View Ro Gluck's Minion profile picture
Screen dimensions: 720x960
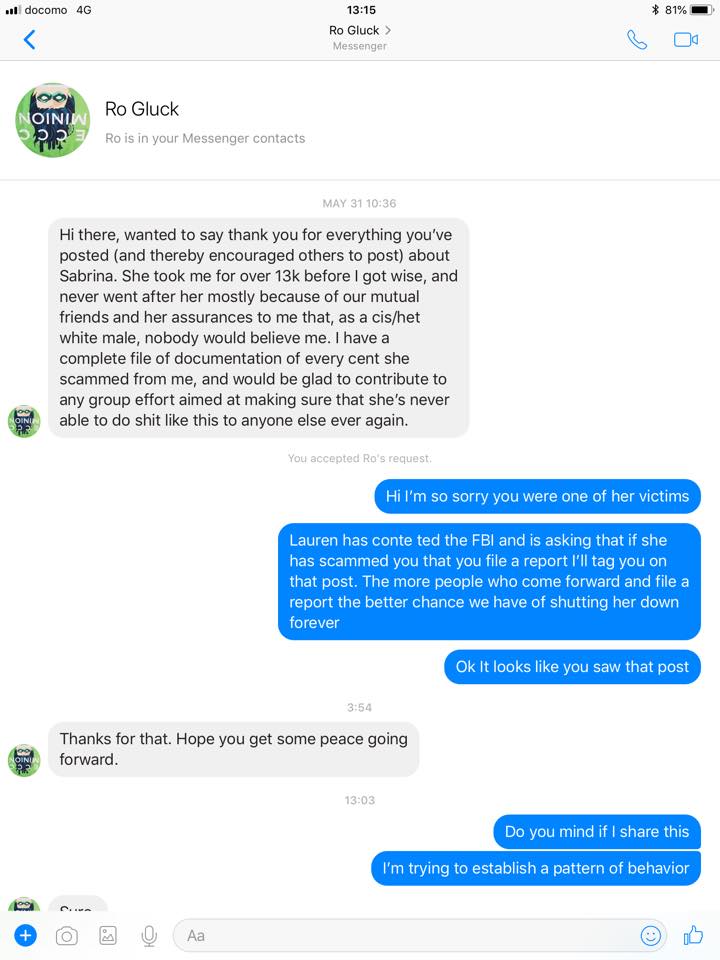[51, 120]
